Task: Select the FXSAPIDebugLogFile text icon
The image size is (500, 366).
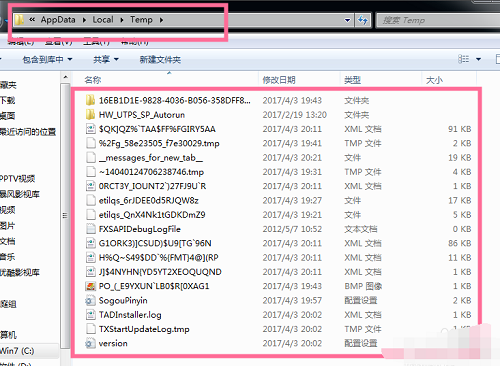Action: 90,229
